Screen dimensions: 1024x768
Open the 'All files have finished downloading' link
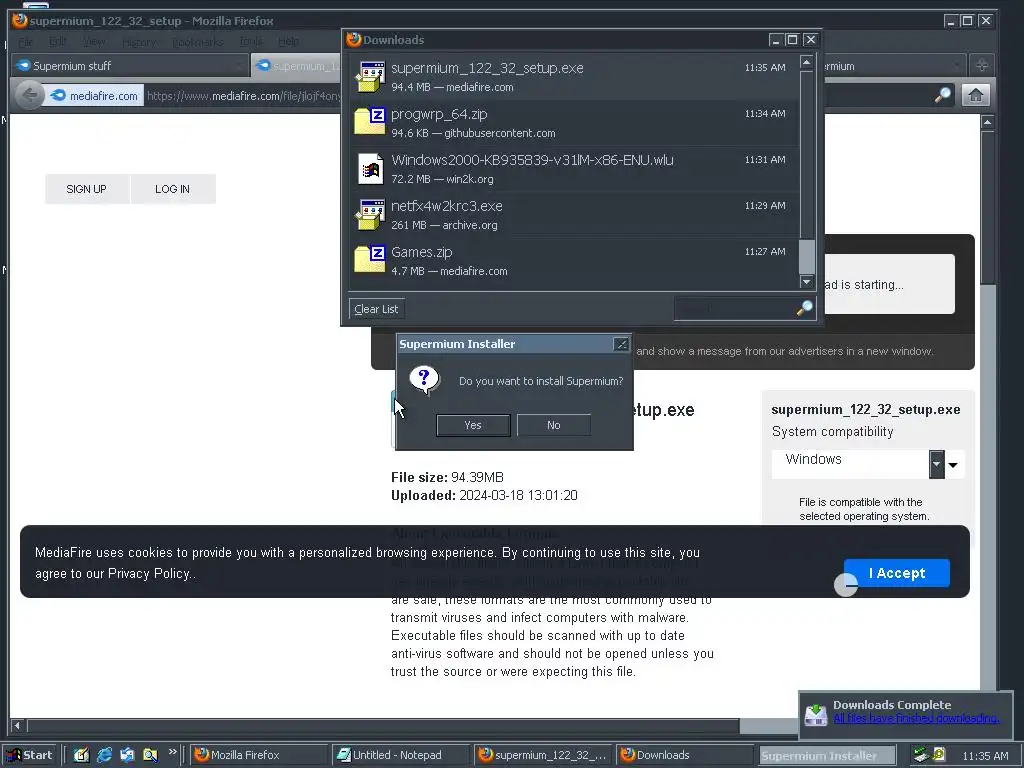point(916,718)
